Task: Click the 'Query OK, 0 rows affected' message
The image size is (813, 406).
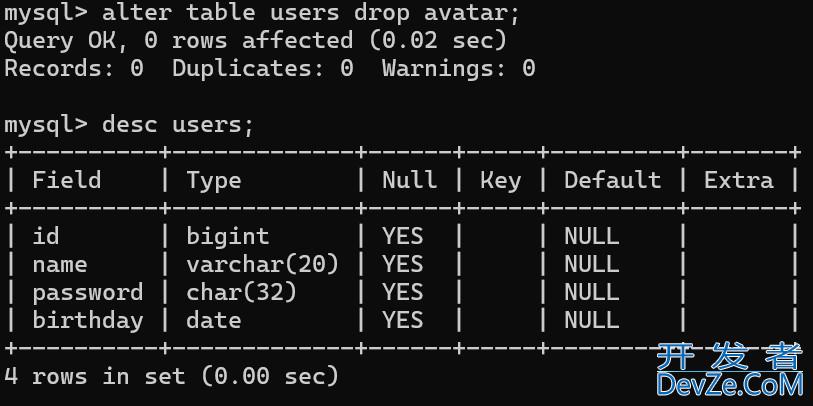Action: [x=178, y=41]
